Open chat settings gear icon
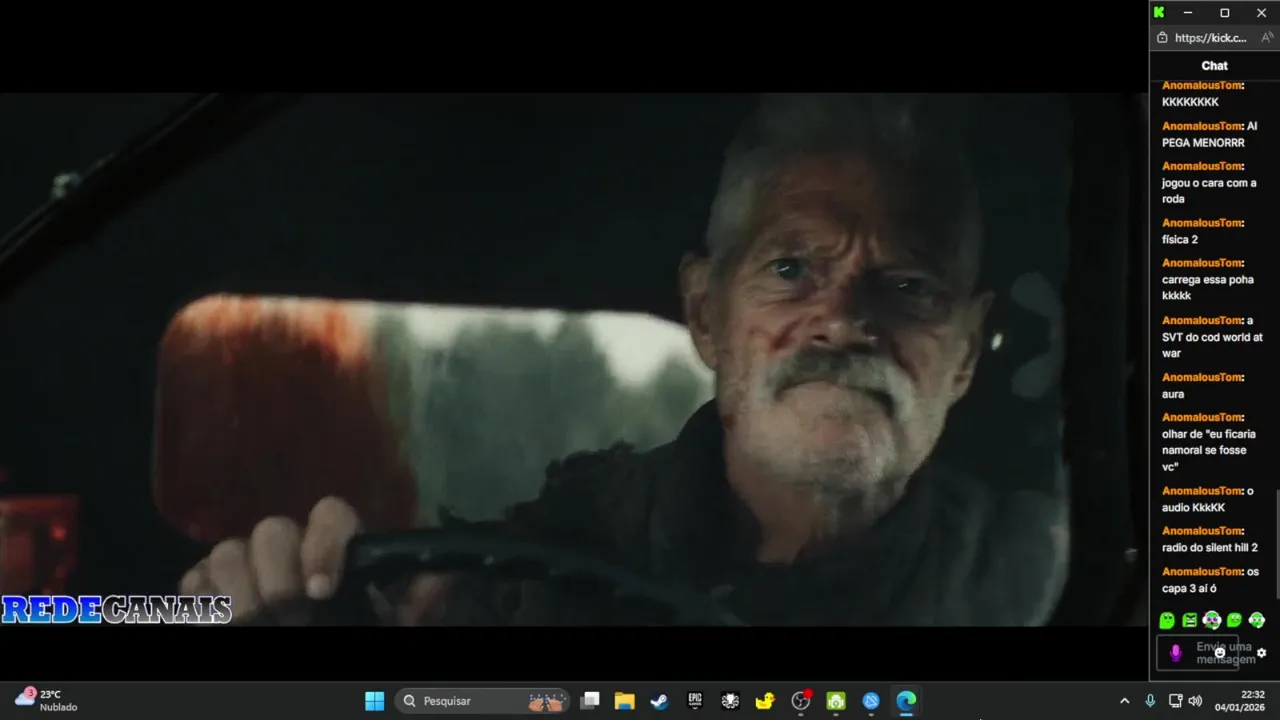 [x=1261, y=653]
